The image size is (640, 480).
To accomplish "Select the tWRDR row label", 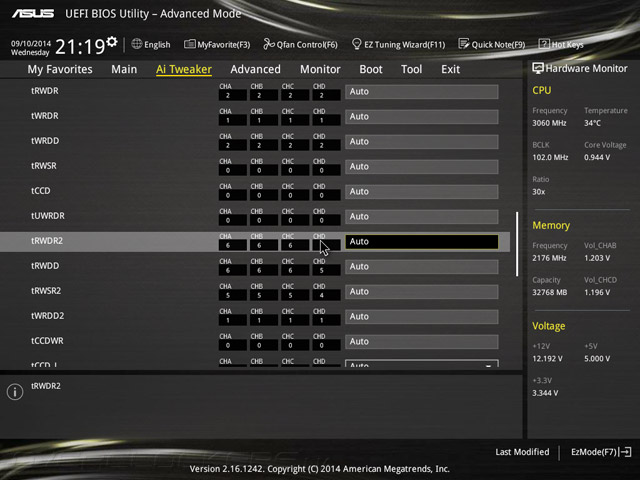I will pyautogui.click(x=44, y=116).
